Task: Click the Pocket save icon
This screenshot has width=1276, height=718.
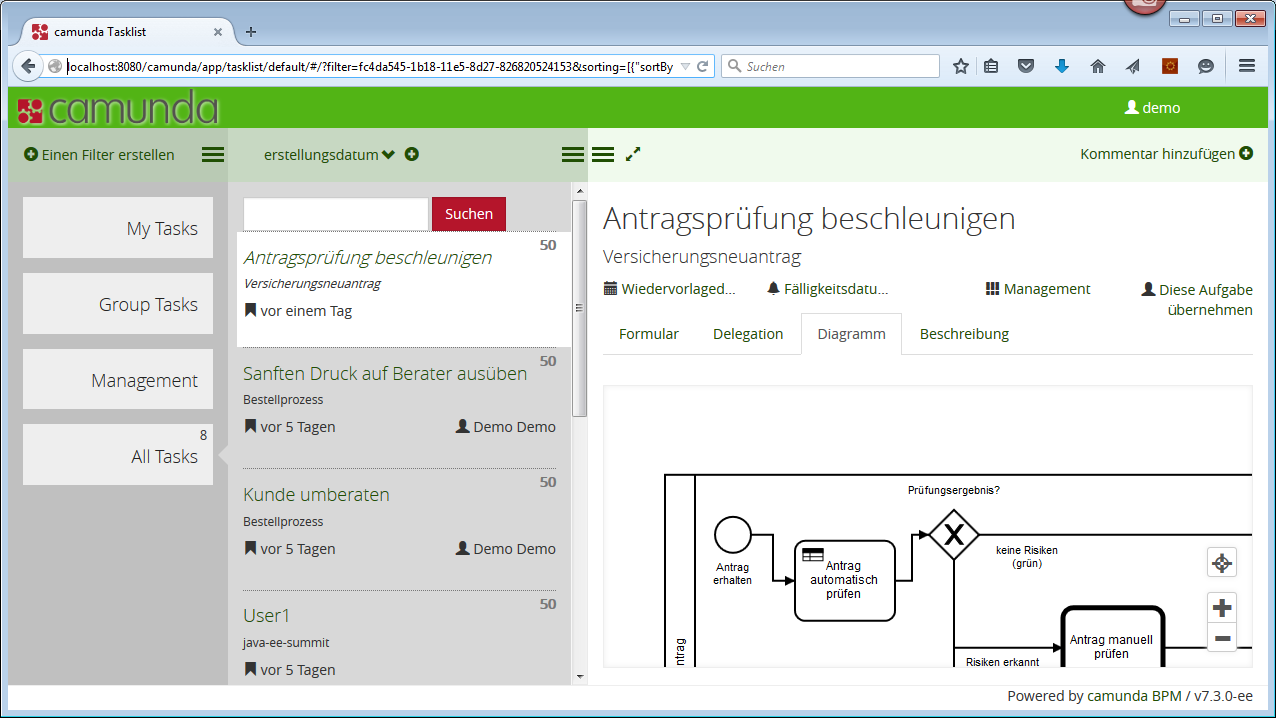Action: (x=1026, y=66)
